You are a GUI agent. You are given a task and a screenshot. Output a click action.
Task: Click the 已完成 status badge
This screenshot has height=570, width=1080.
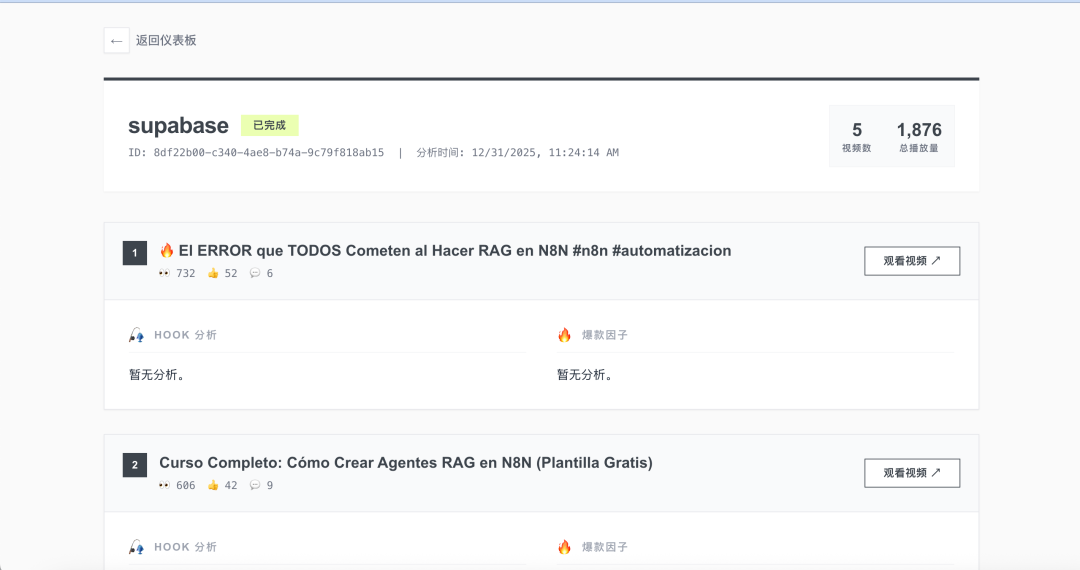pos(269,125)
